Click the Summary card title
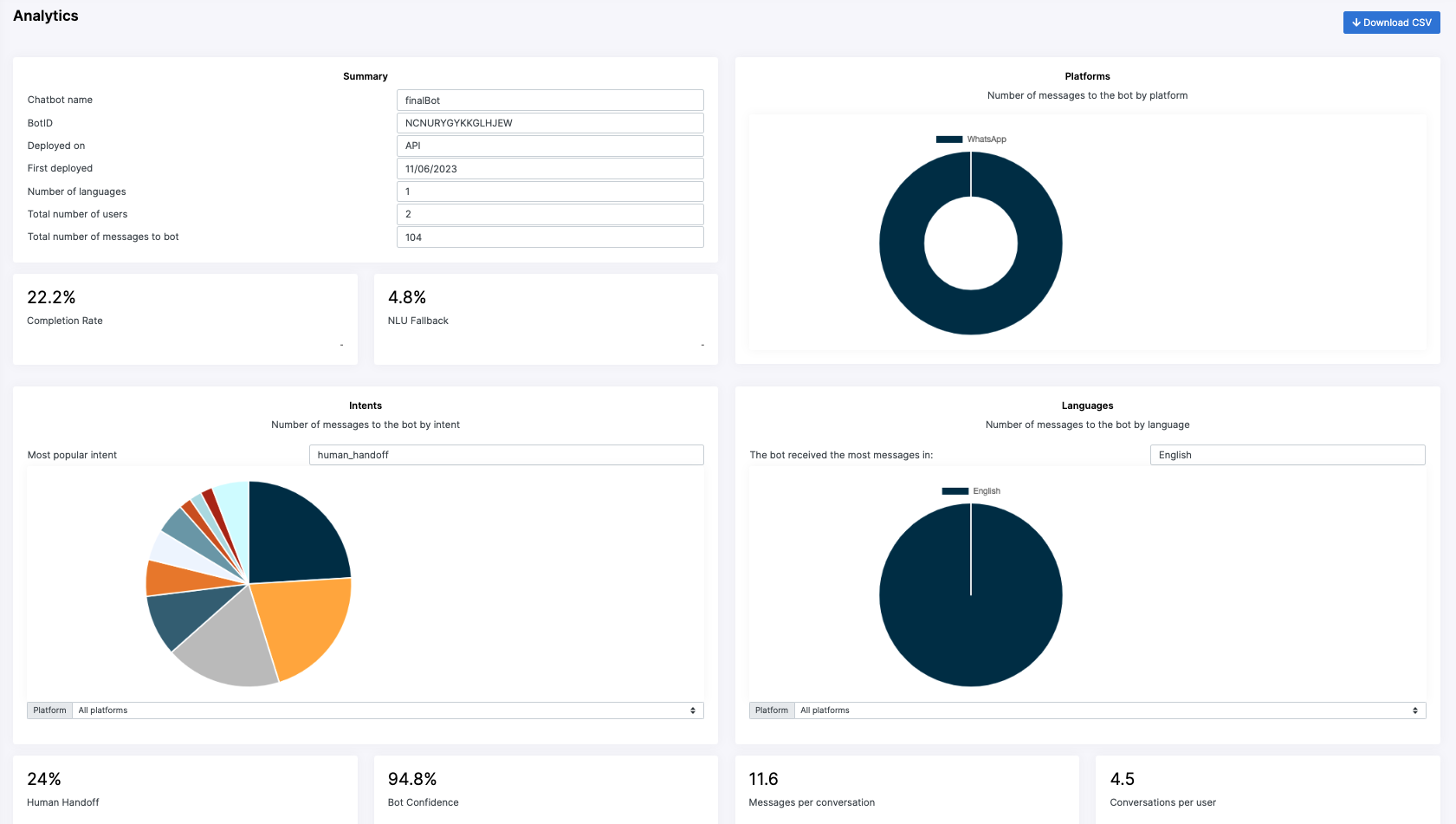Screen dimensions: 1456x824 point(366,76)
